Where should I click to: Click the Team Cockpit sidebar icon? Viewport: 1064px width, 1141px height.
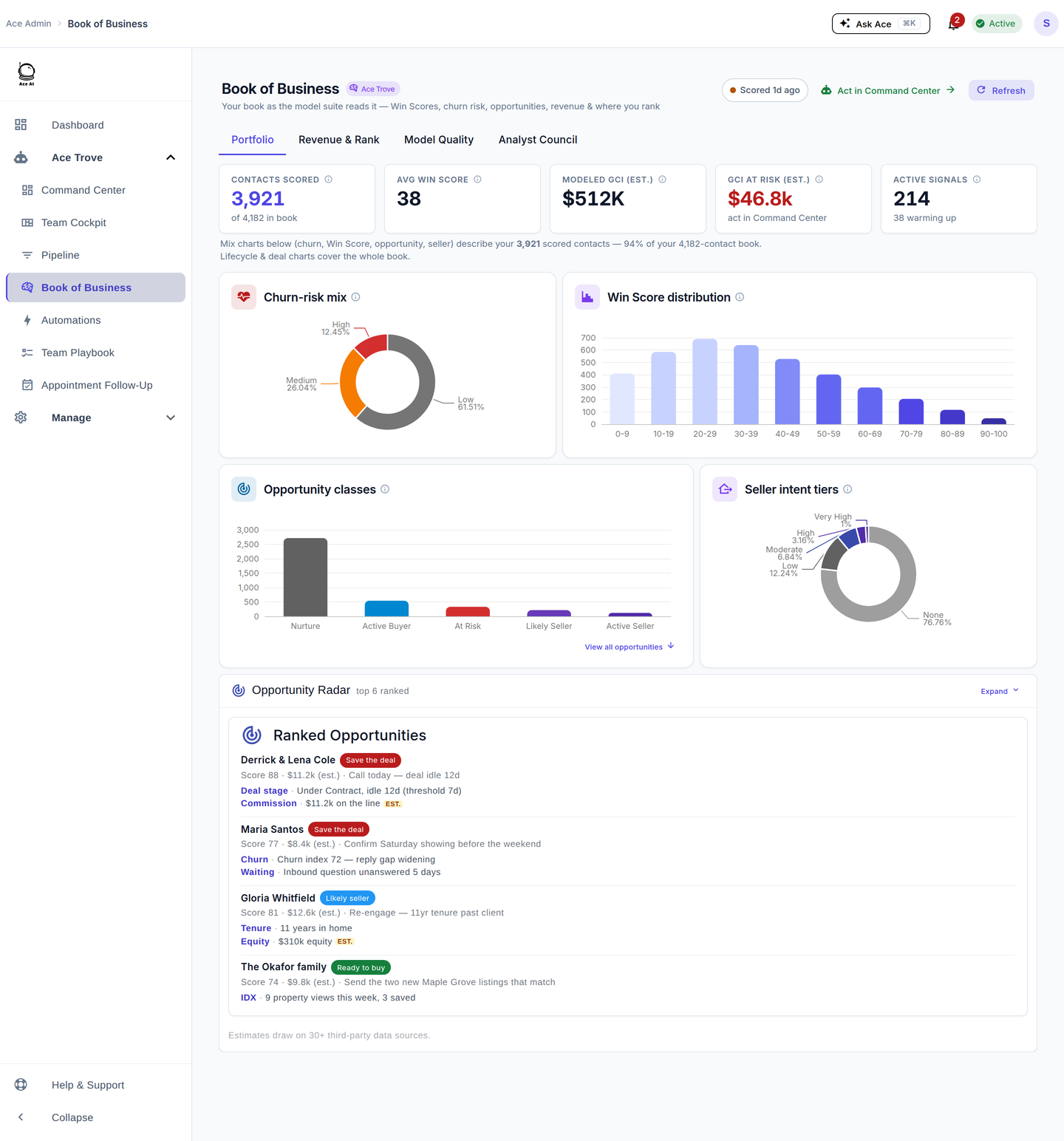pyautogui.click(x=27, y=222)
